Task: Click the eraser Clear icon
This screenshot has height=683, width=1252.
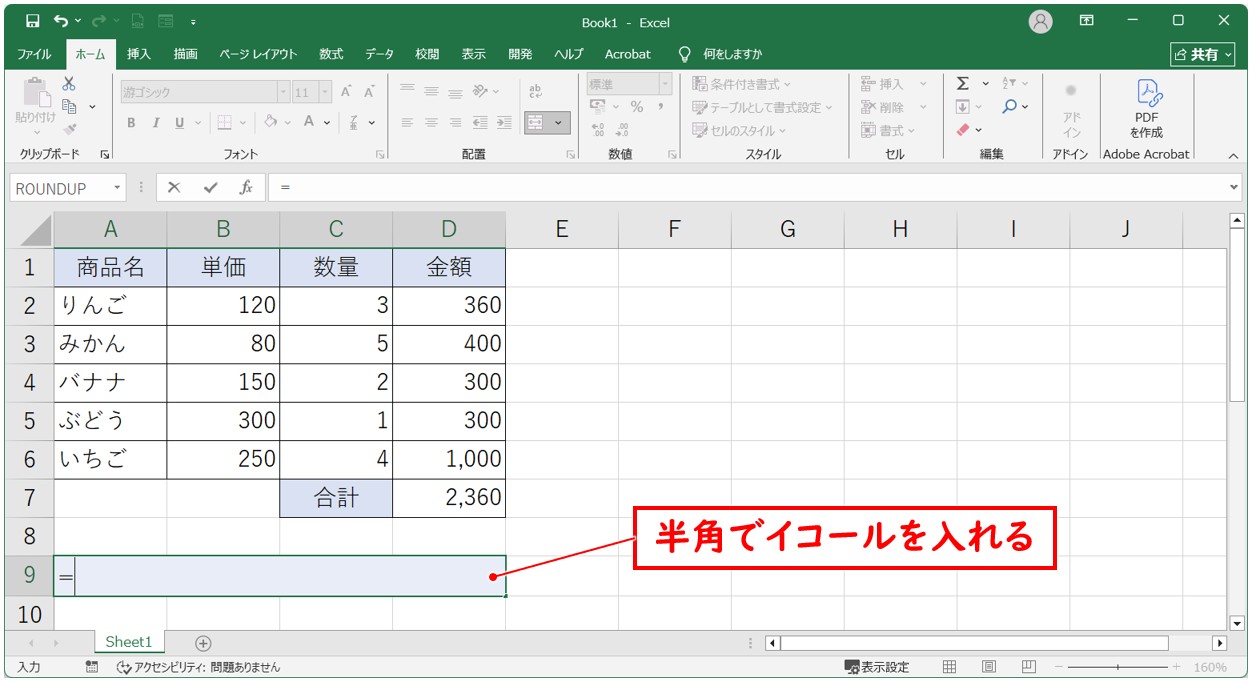Action: [961, 128]
